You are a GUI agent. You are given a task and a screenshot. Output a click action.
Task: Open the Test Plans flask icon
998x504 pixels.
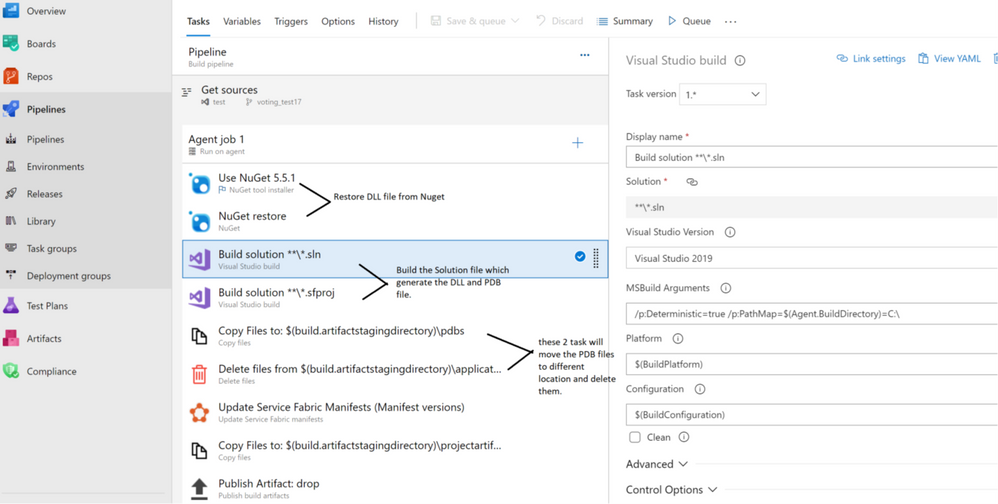[11, 305]
